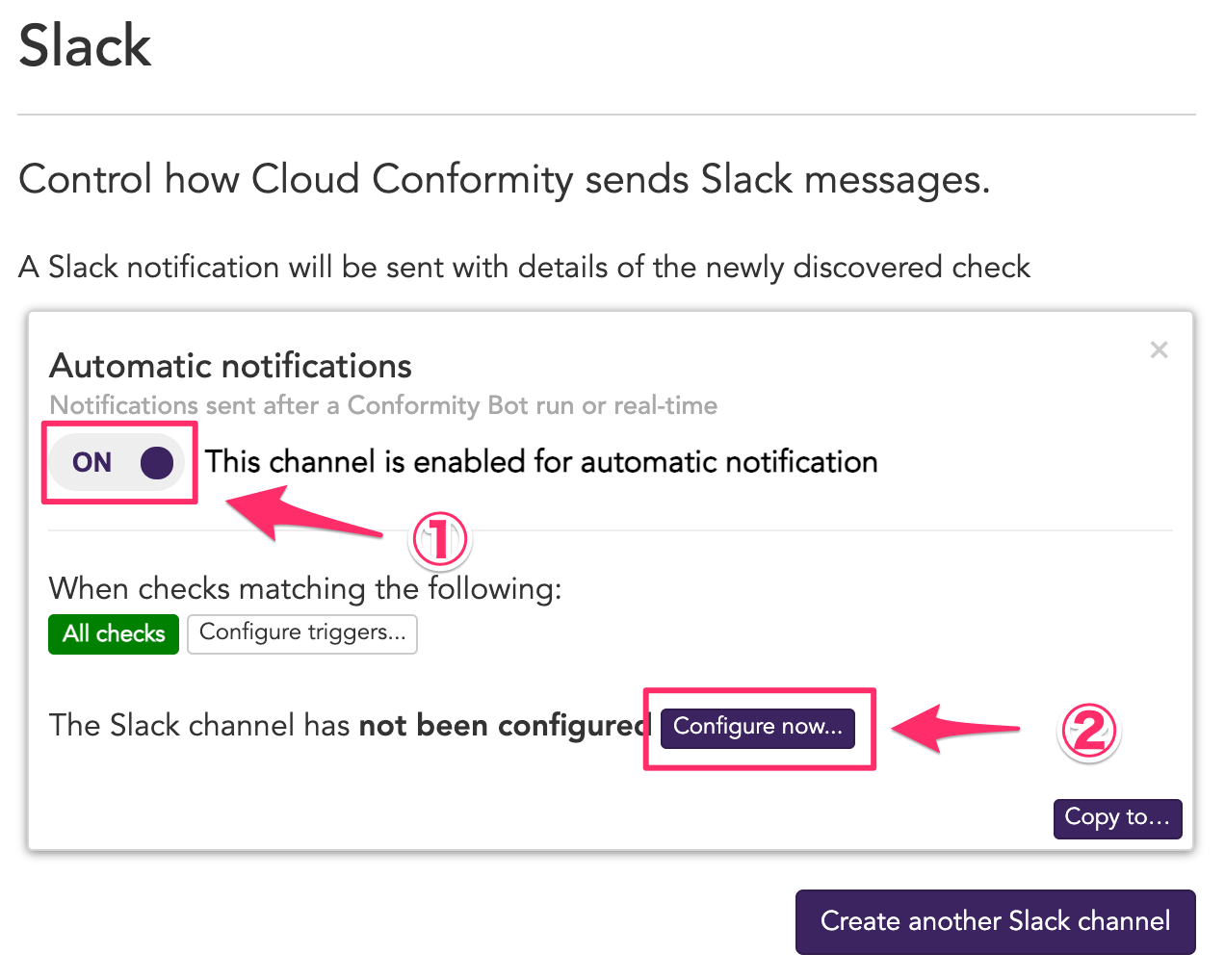Open Configure triggers options
The width and height of the screenshot is (1225, 980).
click(x=301, y=633)
